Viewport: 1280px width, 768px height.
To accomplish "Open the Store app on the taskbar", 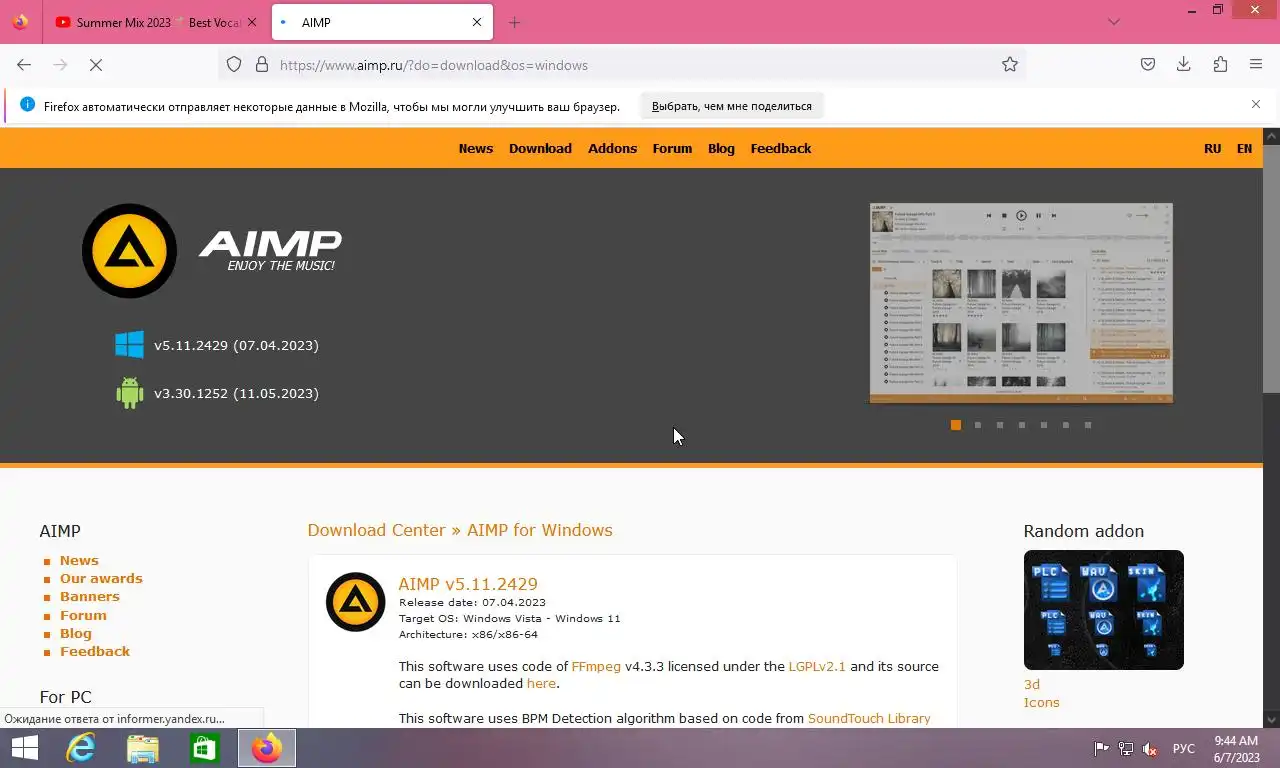I will 205,748.
